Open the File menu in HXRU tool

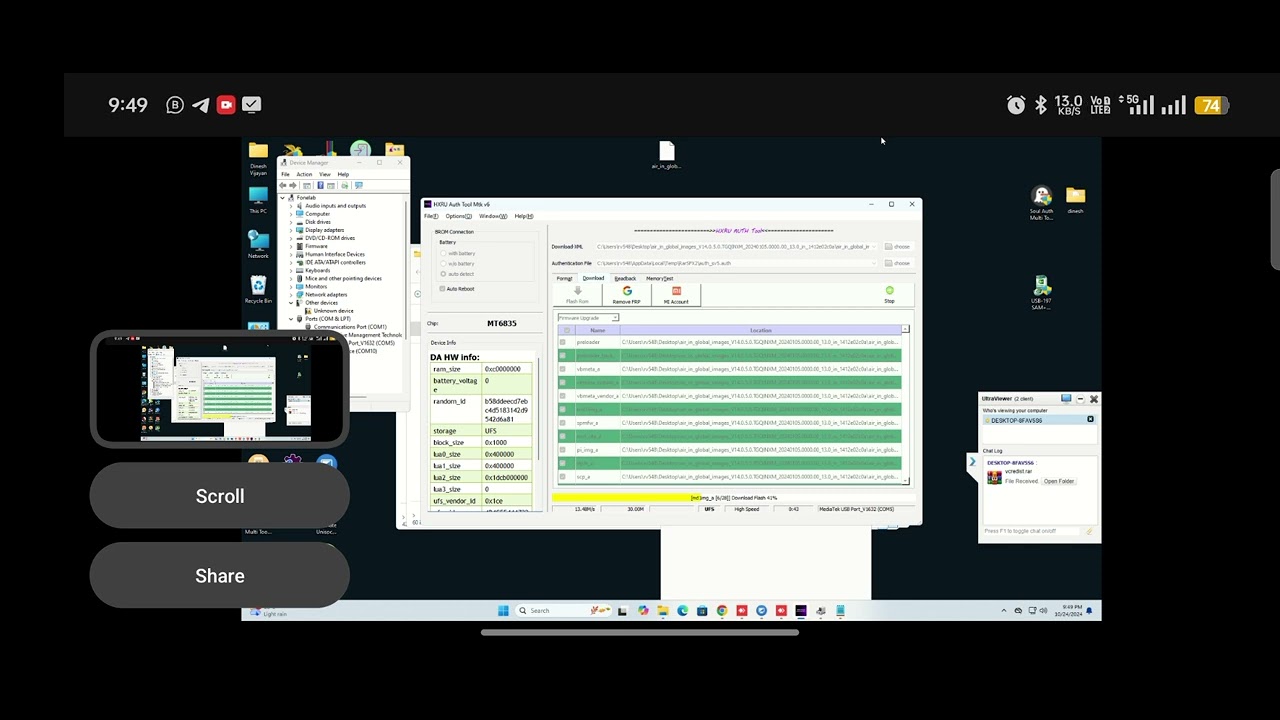coord(431,216)
